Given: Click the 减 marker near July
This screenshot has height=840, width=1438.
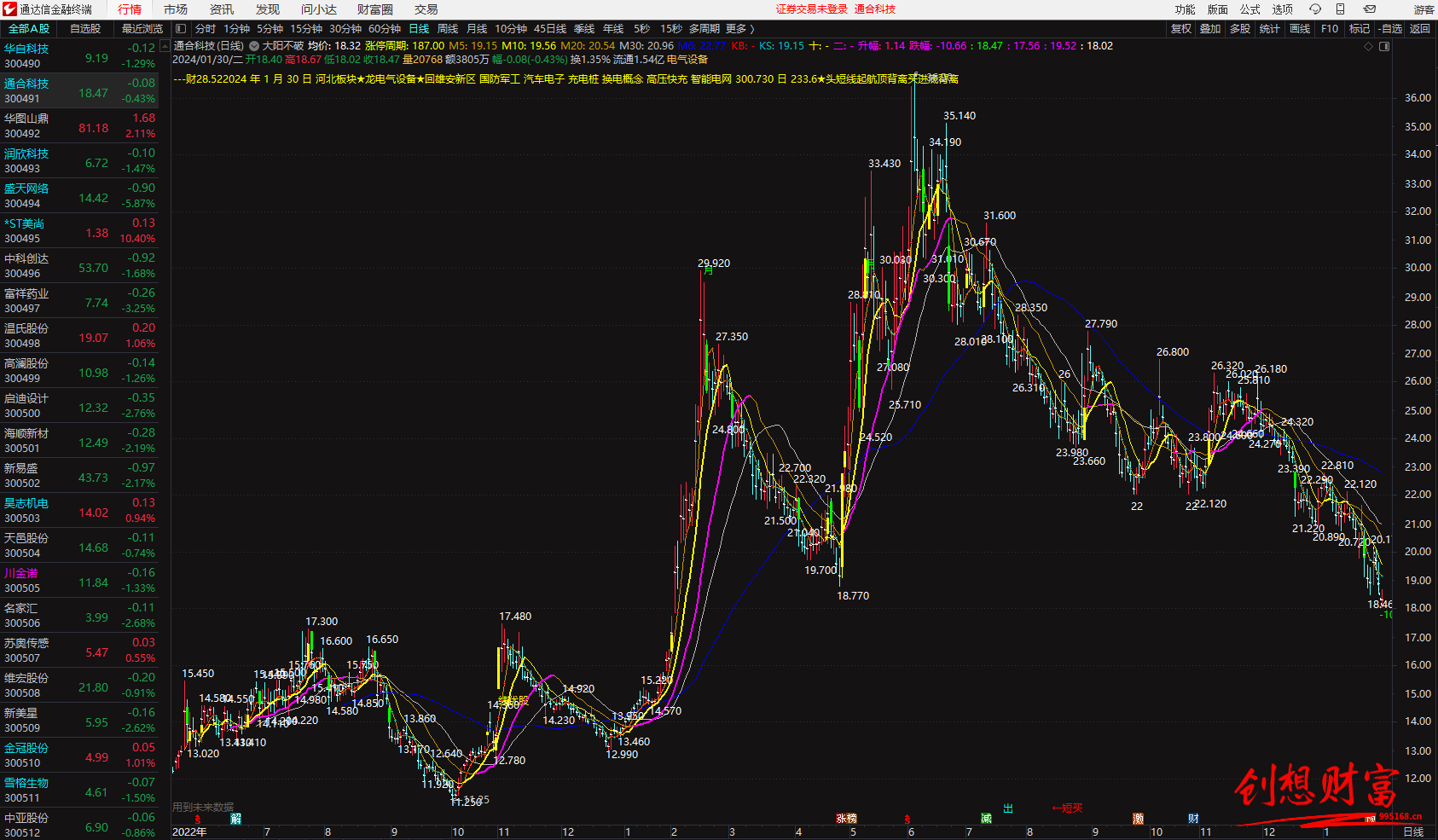Looking at the screenshot, I should click(x=986, y=819).
